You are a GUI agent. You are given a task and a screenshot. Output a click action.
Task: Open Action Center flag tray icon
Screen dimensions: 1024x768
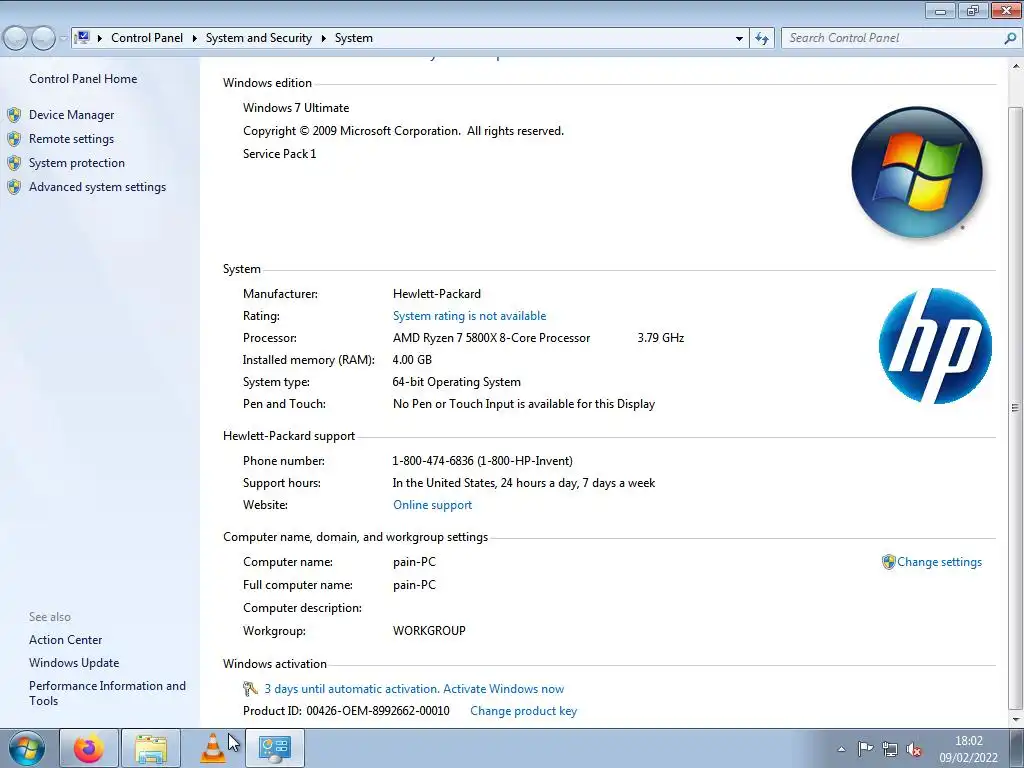865,749
